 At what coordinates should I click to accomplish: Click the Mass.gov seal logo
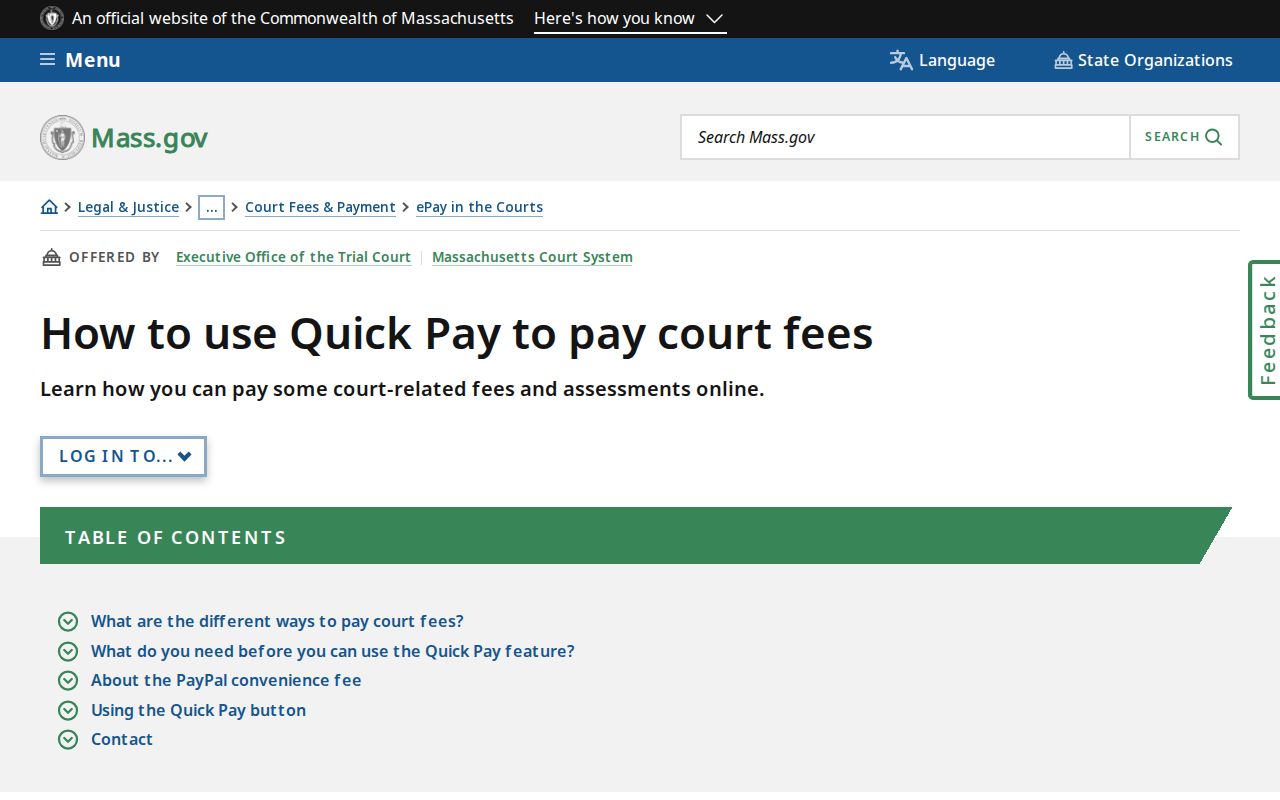tap(62, 138)
